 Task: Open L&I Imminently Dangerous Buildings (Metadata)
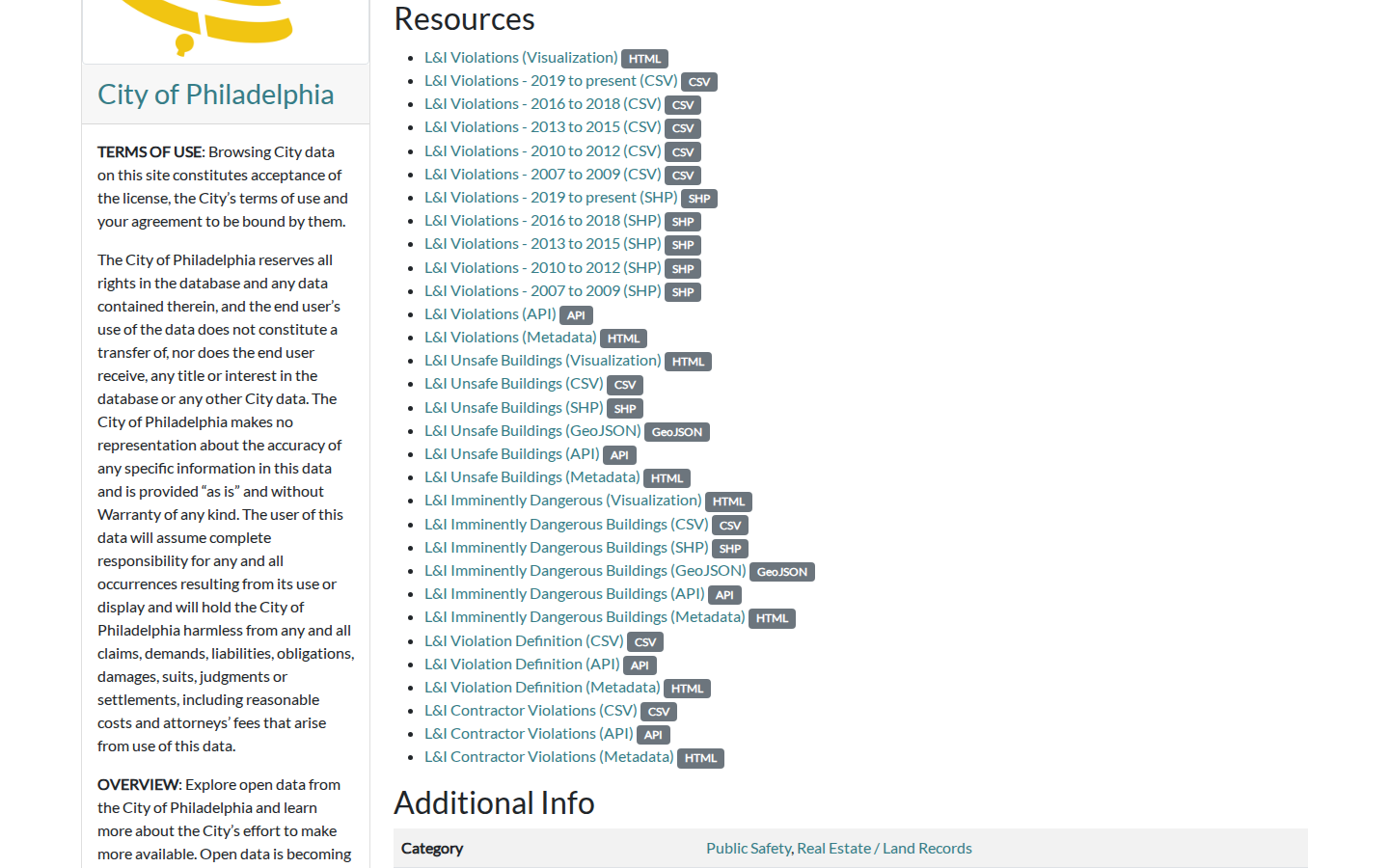[x=585, y=617]
